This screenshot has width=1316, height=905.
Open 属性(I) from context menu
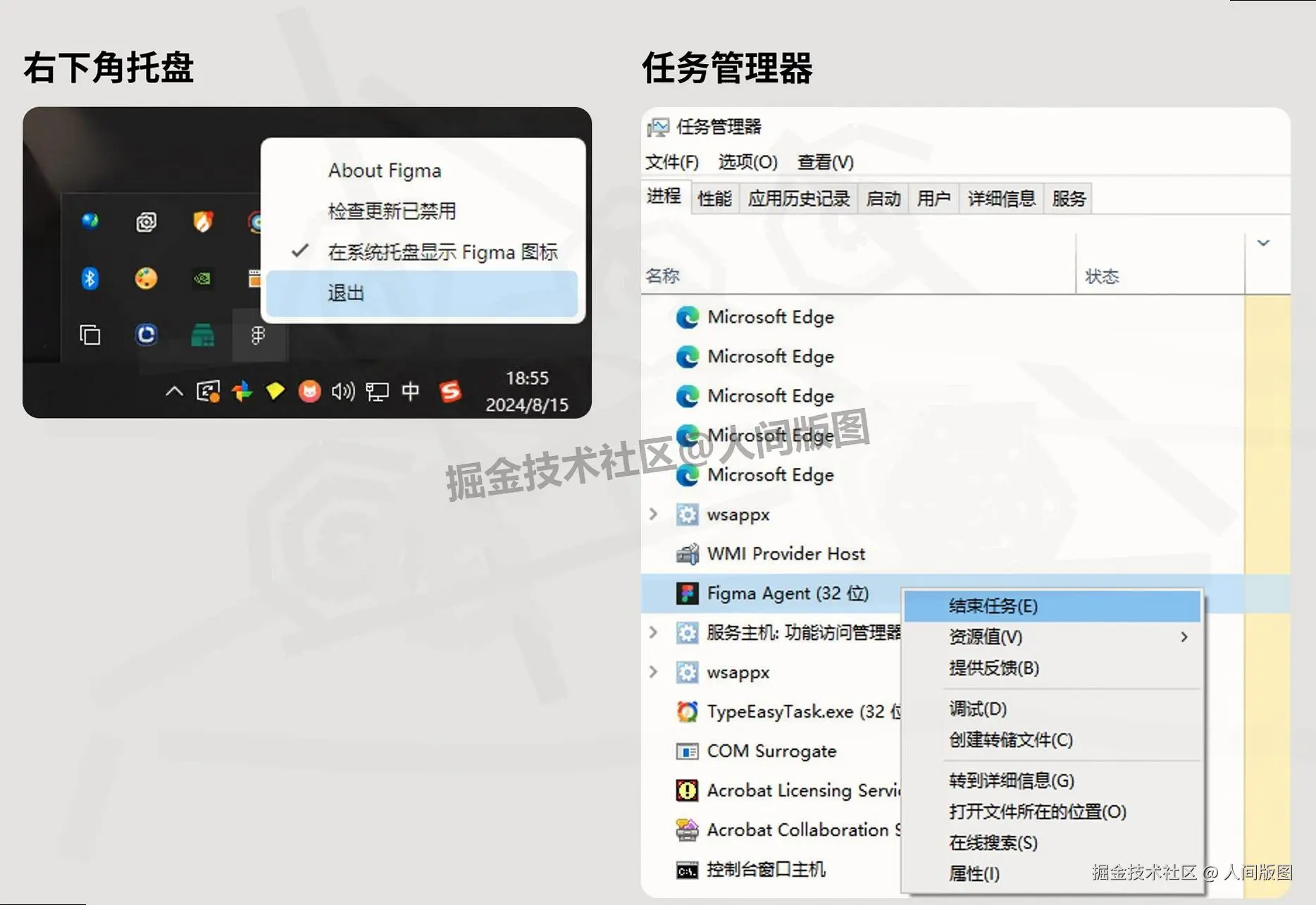(x=1053, y=874)
